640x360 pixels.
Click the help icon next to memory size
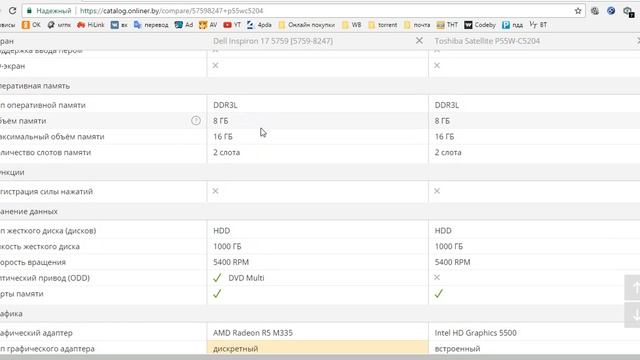click(196, 120)
